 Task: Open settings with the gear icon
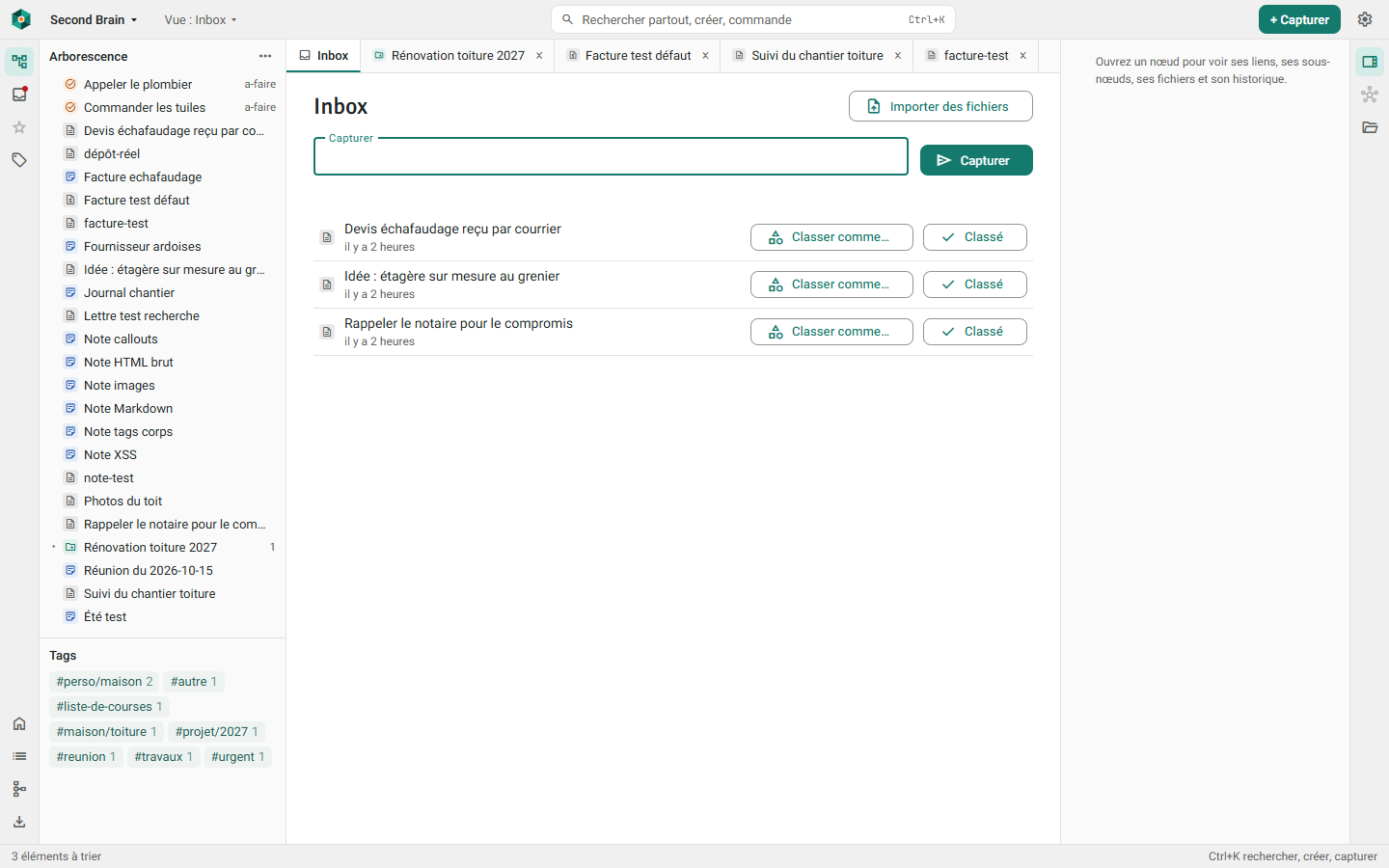[x=1365, y=19]
